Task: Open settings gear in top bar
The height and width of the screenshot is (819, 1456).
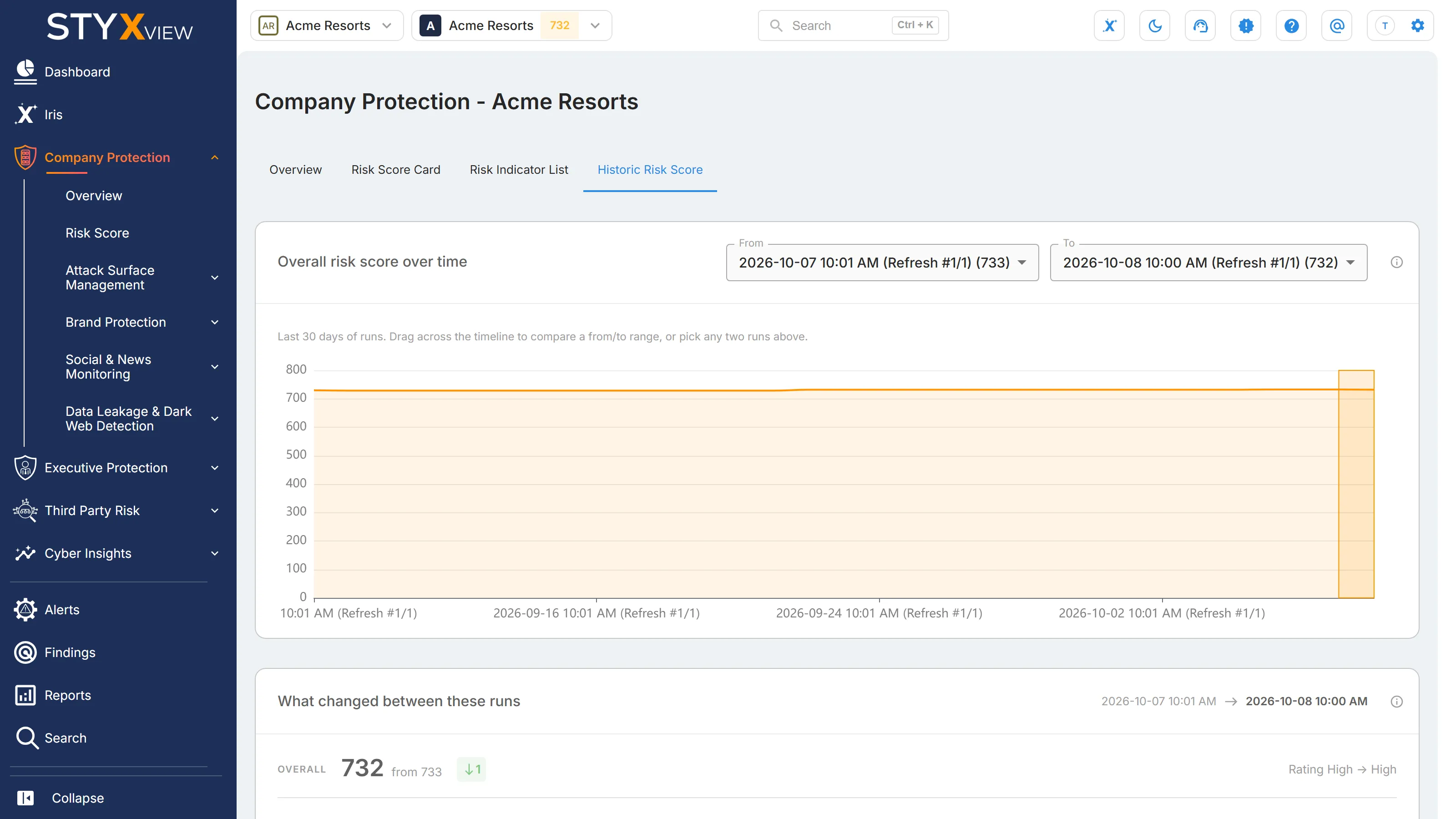Action: coord(1418,25)
